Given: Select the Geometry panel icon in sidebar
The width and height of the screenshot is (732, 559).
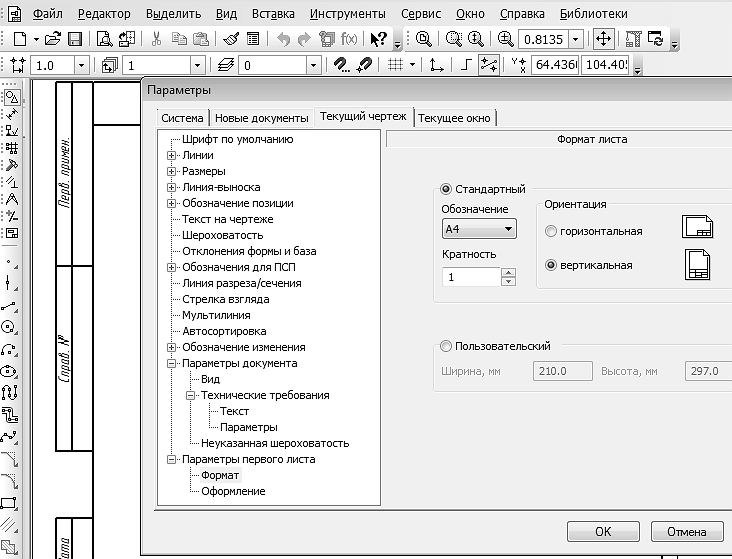Looking at the screenshot, I should [x=12, y=97].
